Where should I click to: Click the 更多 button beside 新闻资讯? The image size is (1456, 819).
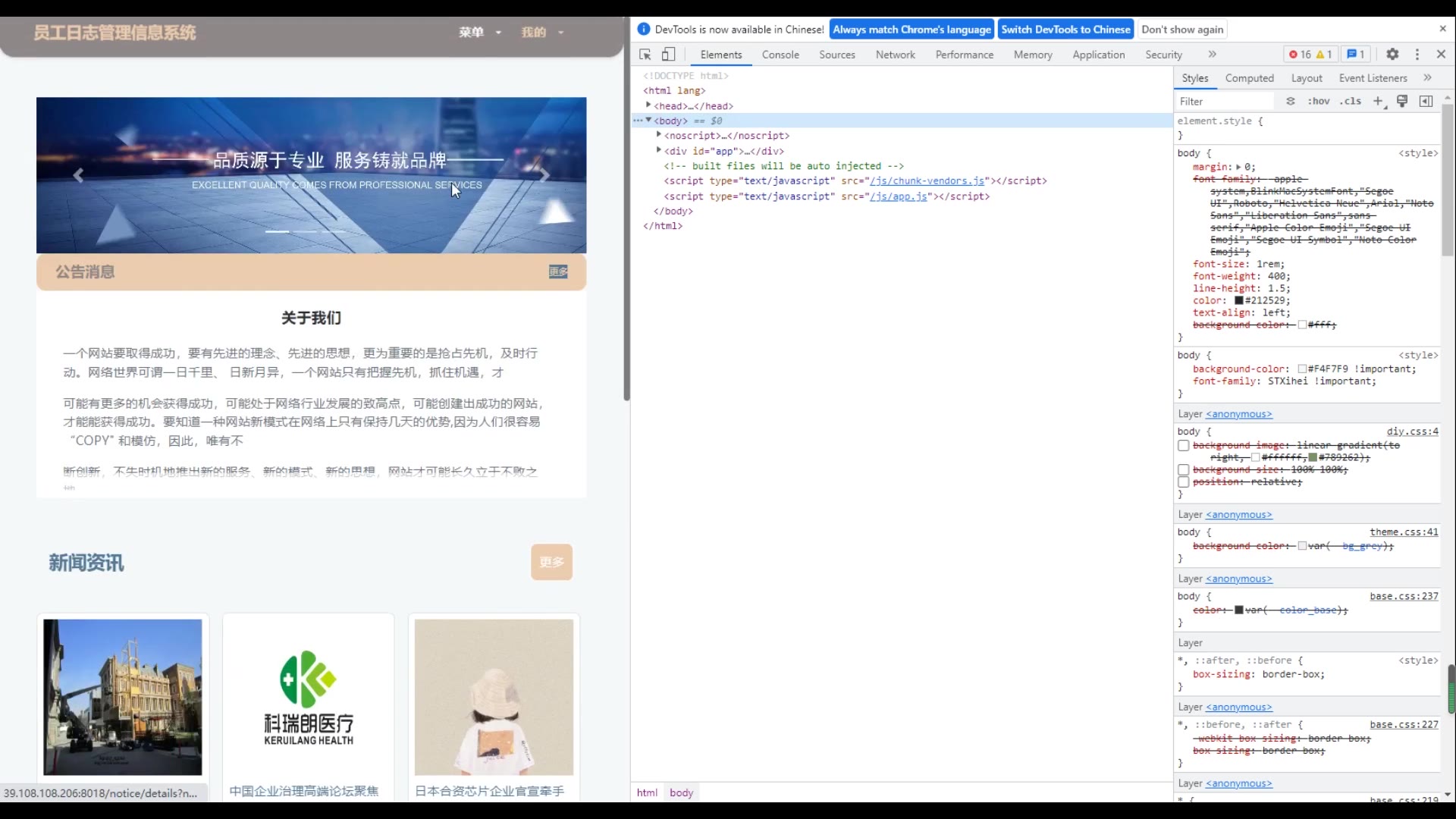click(551, 562)
